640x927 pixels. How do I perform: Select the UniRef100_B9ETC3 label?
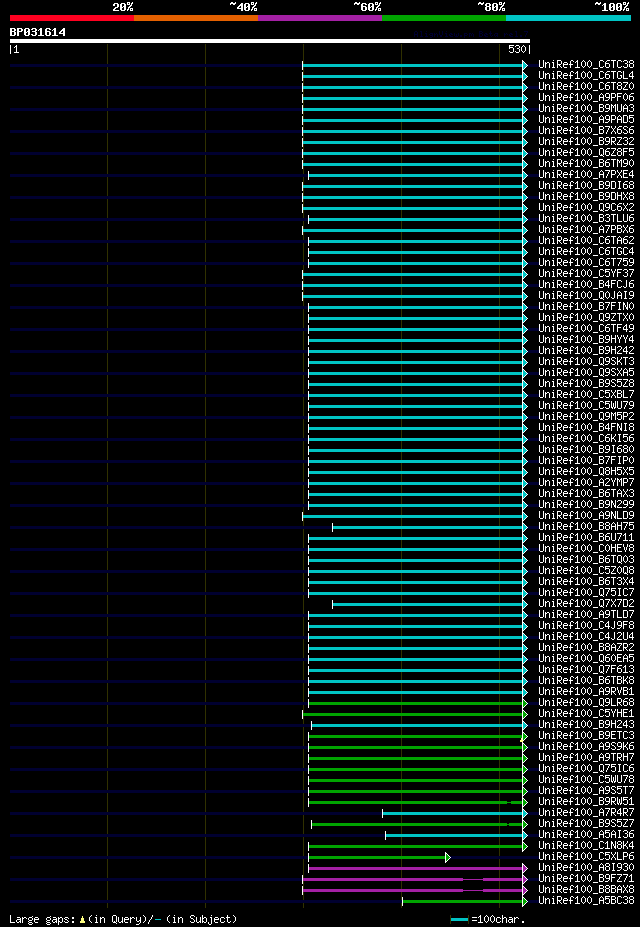pyautogui.click(x=586, y=736)
